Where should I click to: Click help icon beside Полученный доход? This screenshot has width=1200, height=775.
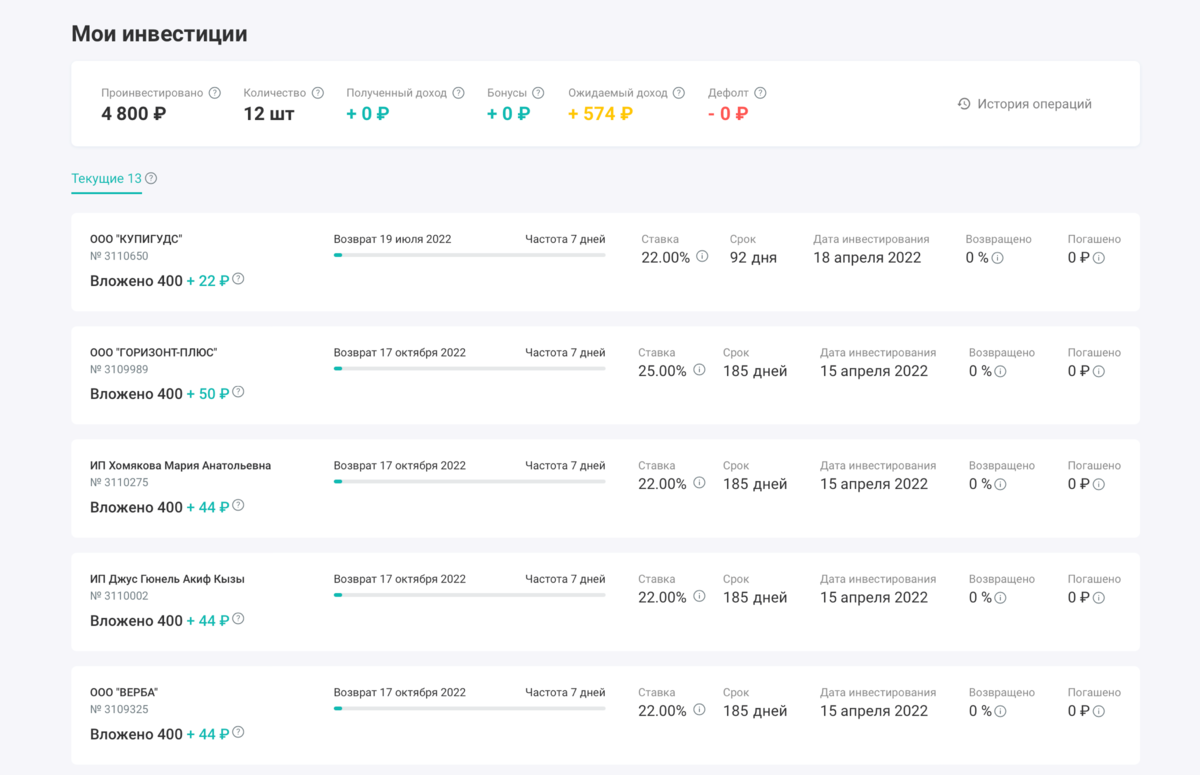[459, 93]
